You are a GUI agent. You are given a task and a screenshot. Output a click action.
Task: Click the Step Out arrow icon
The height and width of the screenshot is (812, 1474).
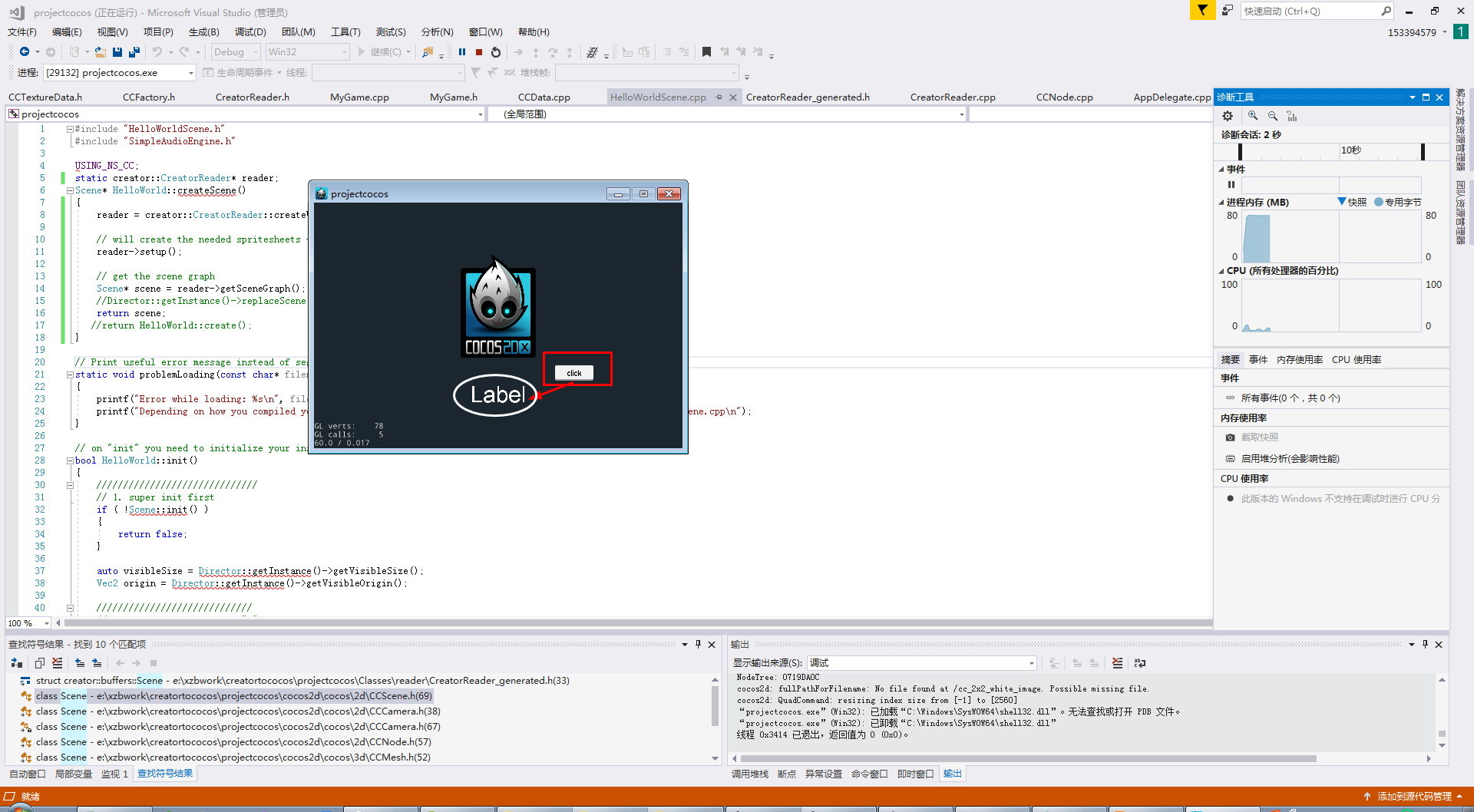[570, 52]
